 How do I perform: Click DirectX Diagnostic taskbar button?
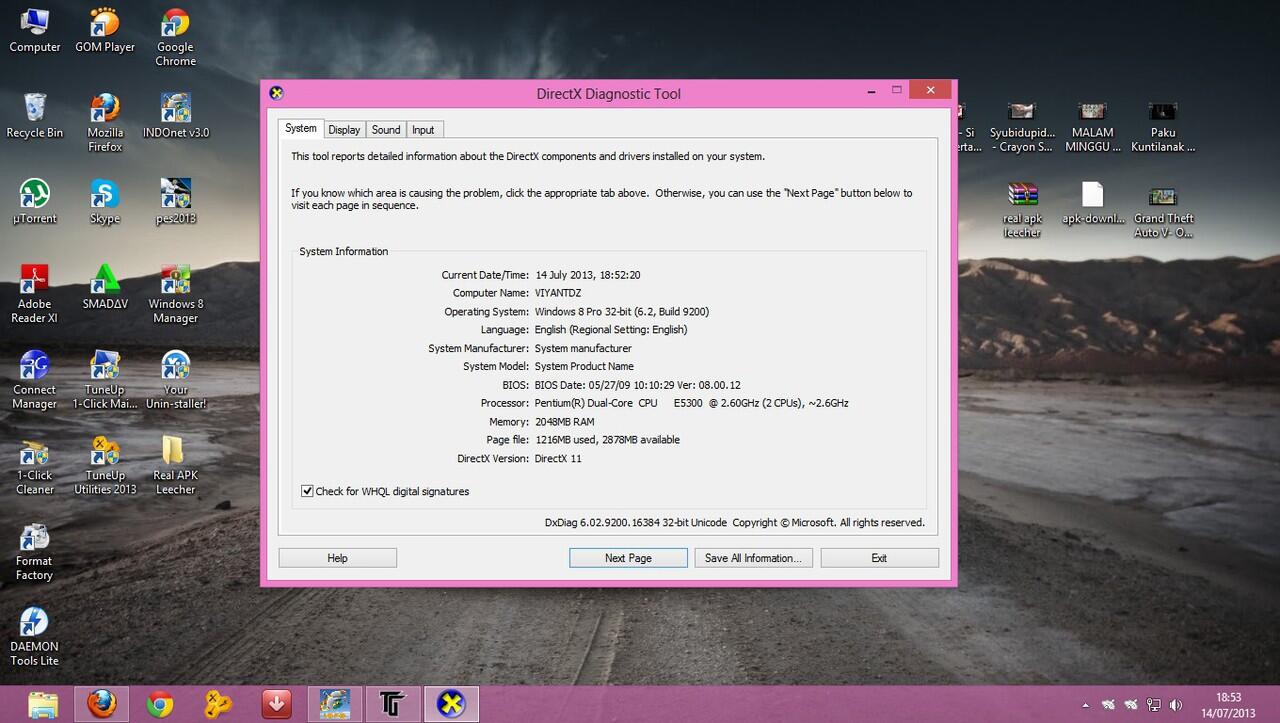click(x=452, y=705)
